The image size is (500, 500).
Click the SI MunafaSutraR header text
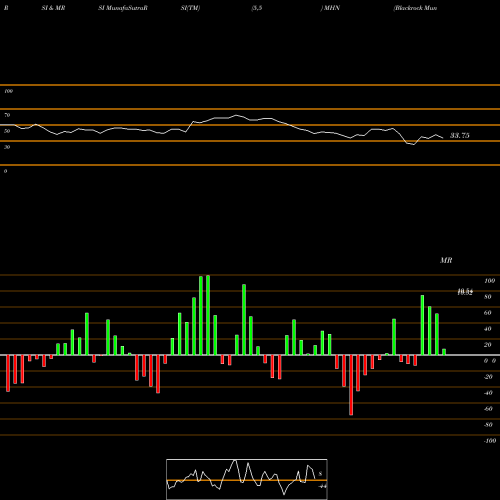pyautogui.click(x=123, y=8)
